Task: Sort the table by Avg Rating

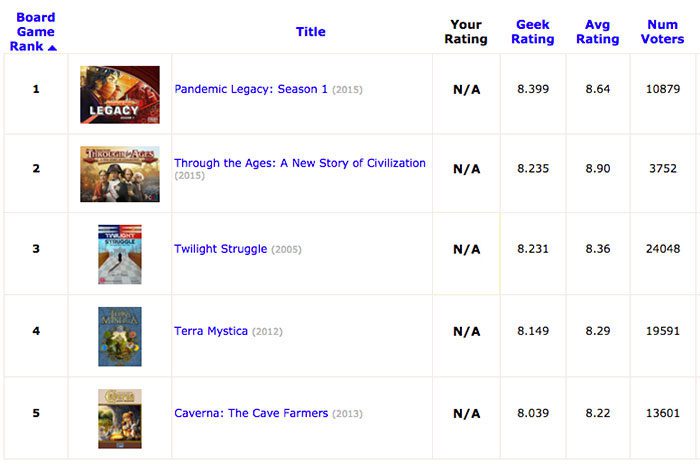Action: 597,32
